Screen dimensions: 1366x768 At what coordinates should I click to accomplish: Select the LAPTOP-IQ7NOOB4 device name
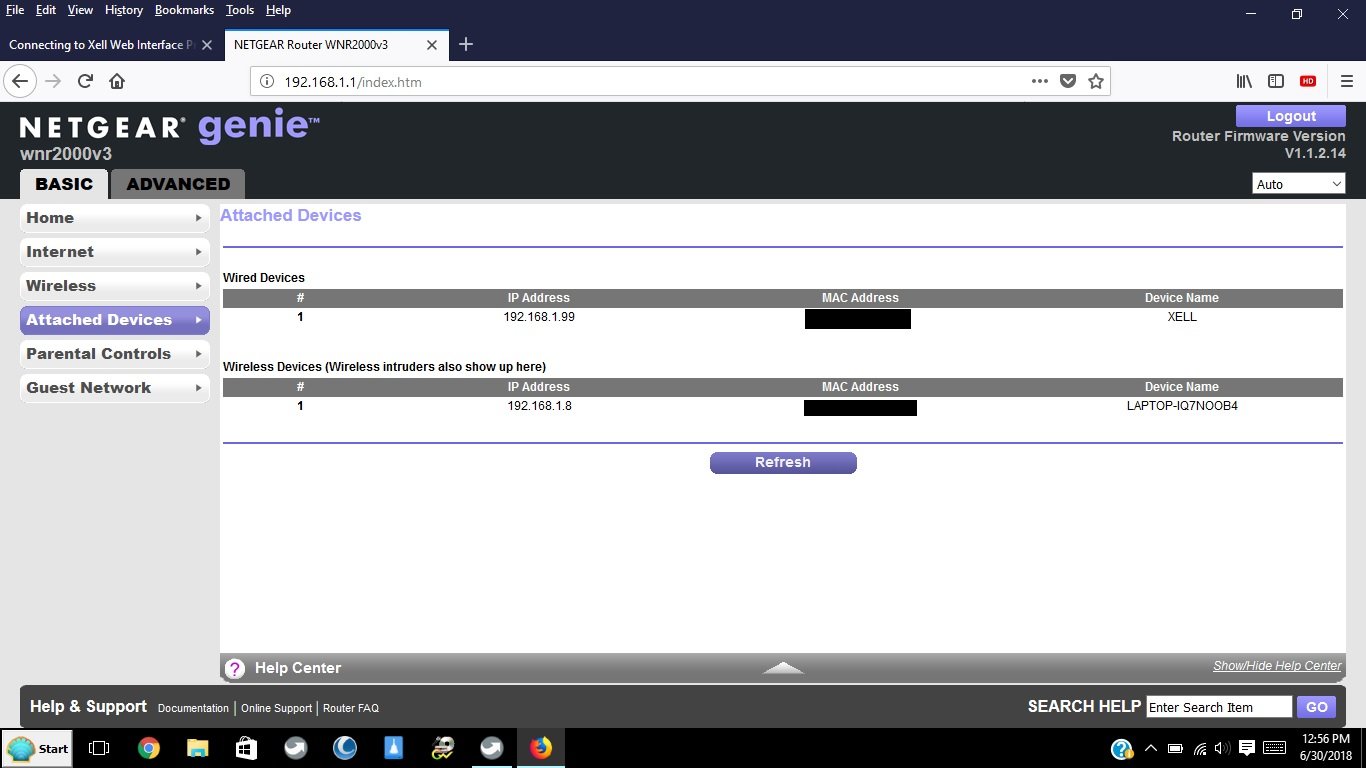click(x=1182, y=406)
